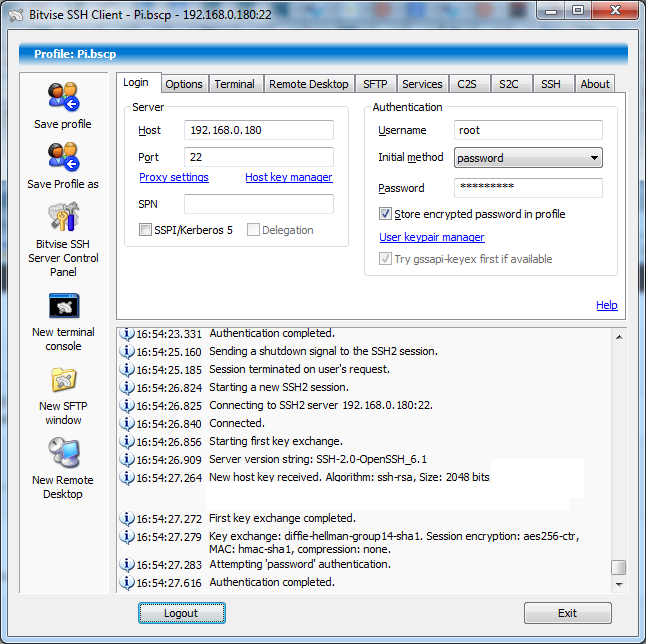The image size is (646, 644).
Task: Click info icon beside 'Authentication completed' log entry
Action: pos(127,583)
